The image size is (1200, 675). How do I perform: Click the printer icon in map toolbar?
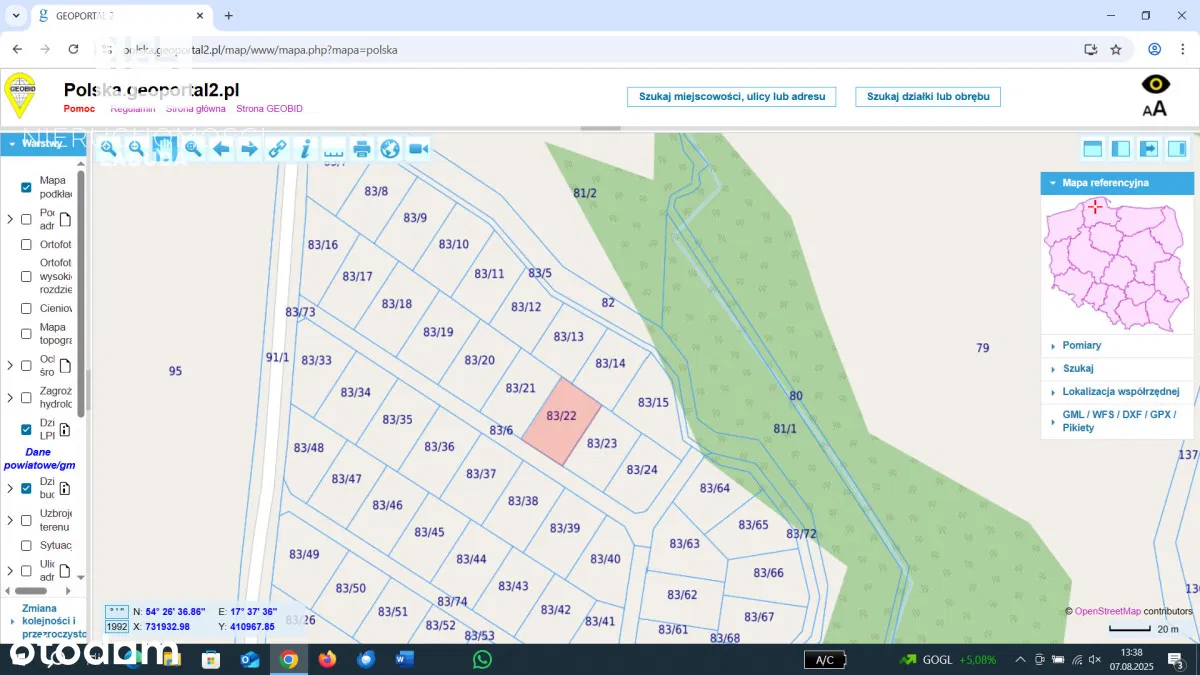coord(362,149)
